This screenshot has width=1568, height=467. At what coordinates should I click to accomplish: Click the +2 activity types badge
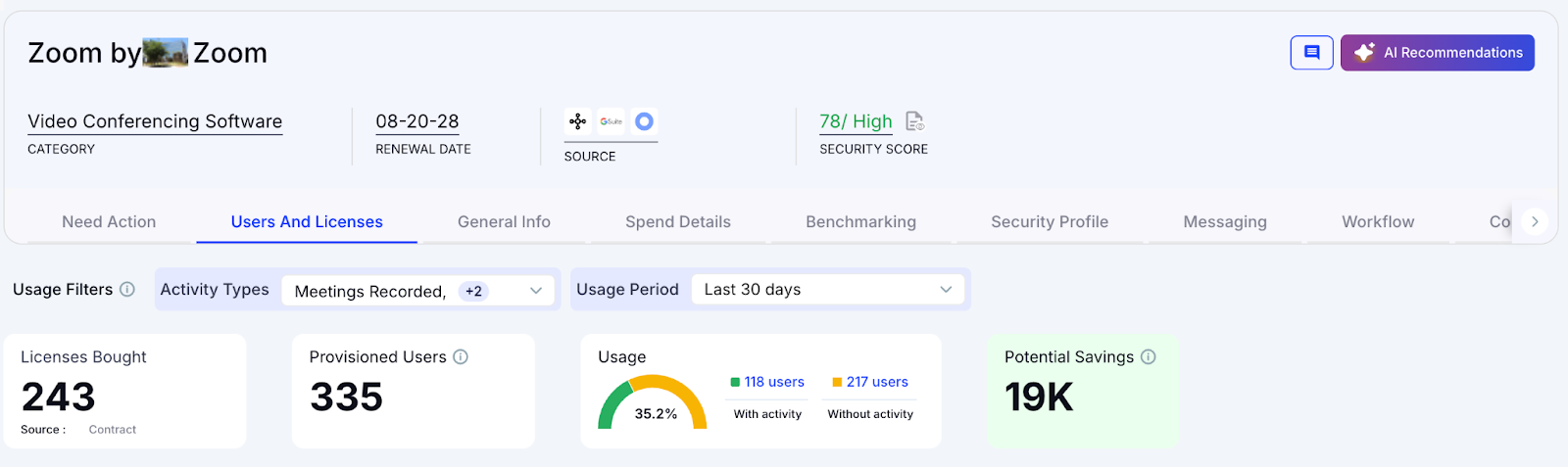coord(474,291)
